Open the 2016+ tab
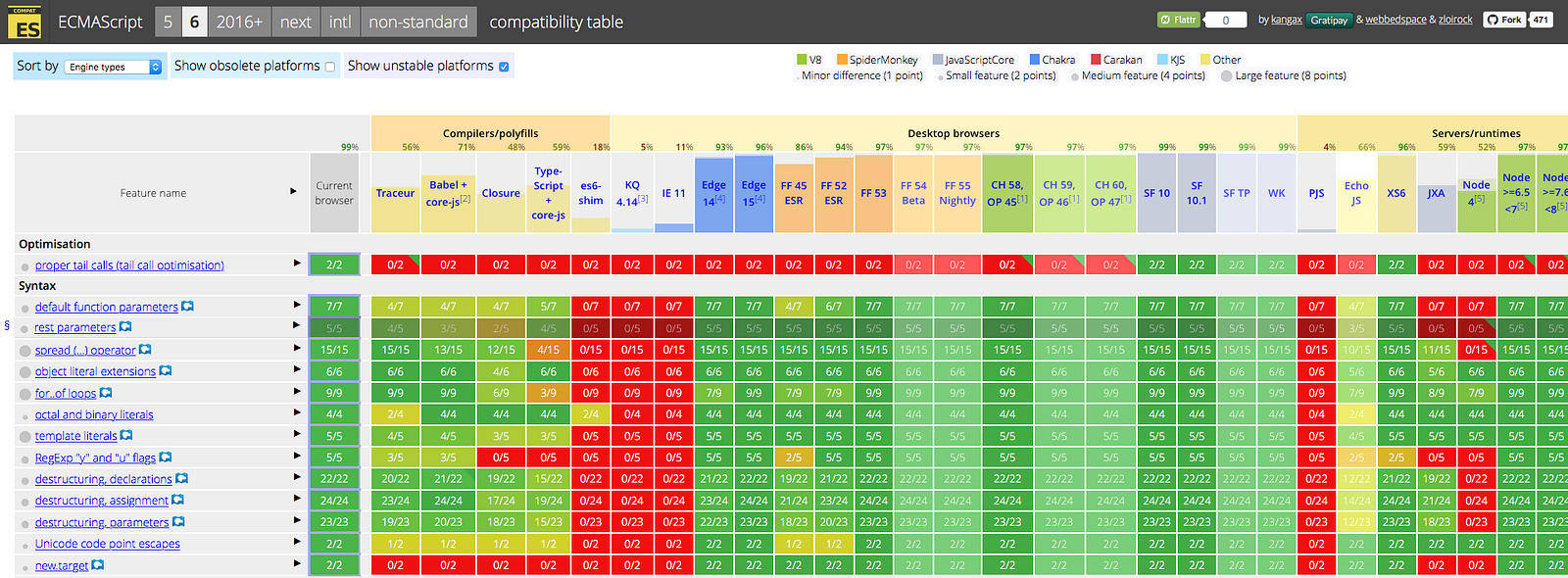1568x578 pixels. (239, 22)
